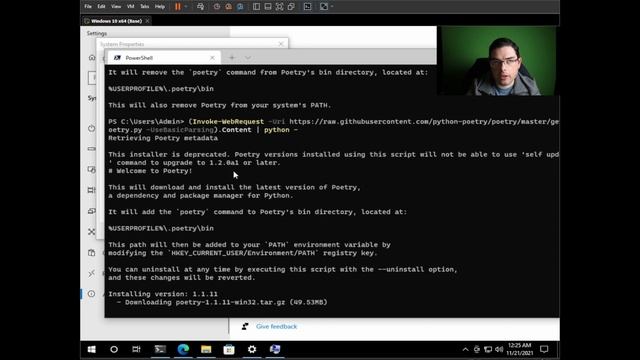Open Microsoft Store from taskbar
This screenshot has width=640, height=360.
pos(229,349)
